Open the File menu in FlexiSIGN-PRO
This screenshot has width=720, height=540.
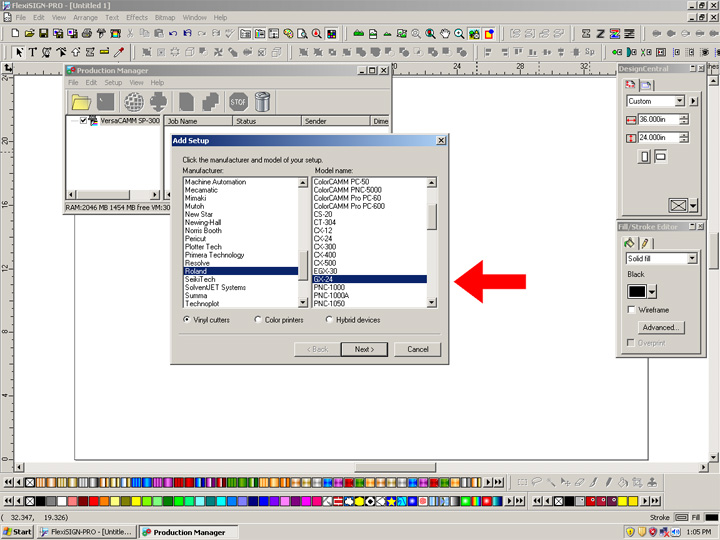(x=21, y=17)
